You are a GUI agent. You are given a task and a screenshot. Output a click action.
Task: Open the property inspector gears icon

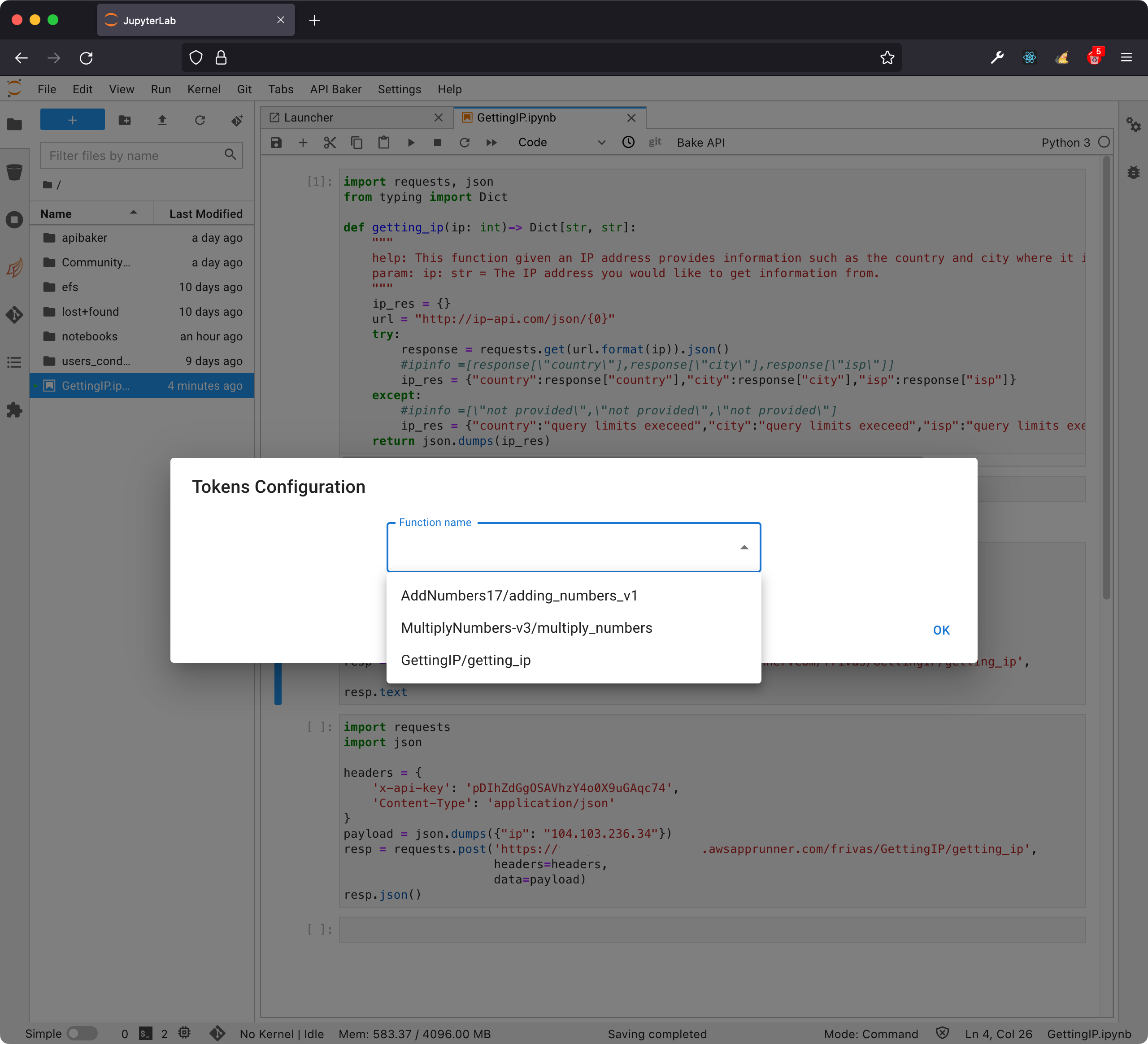pyautogui.click(x=1133, y=125)
